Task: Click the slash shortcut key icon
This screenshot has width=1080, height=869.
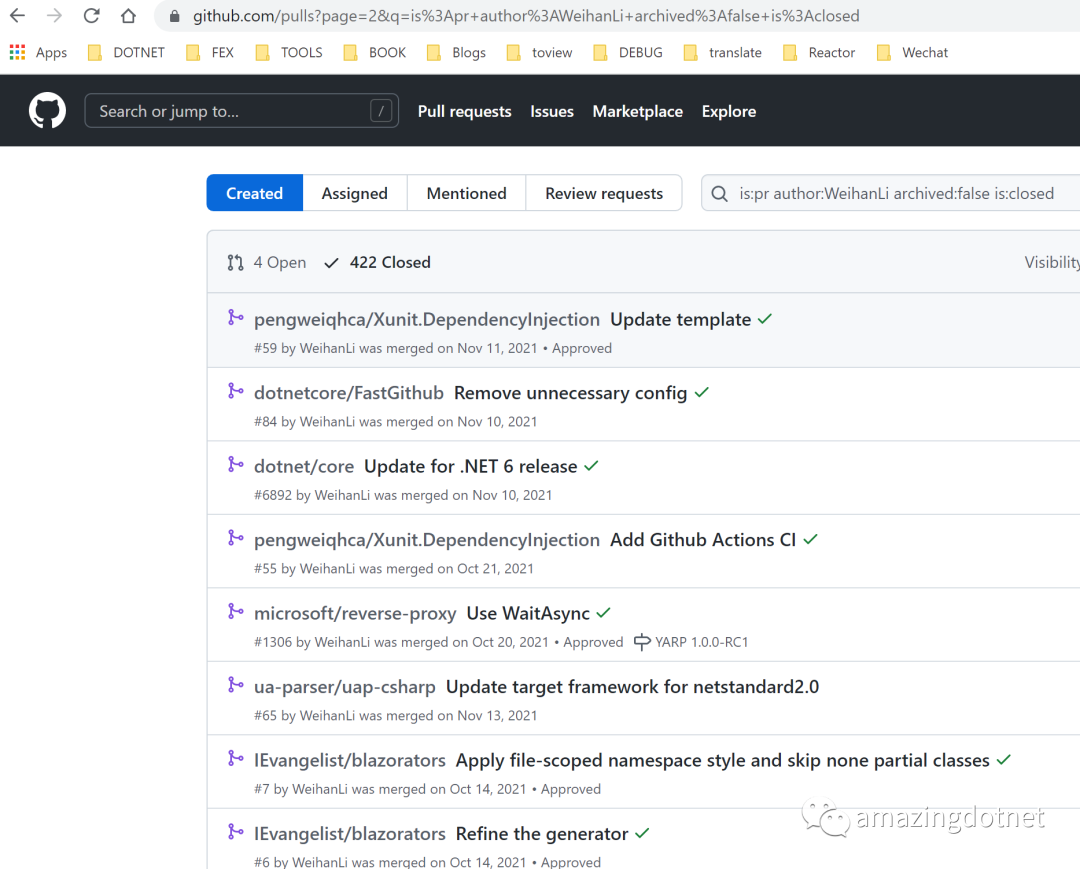Action: (381, 111)
